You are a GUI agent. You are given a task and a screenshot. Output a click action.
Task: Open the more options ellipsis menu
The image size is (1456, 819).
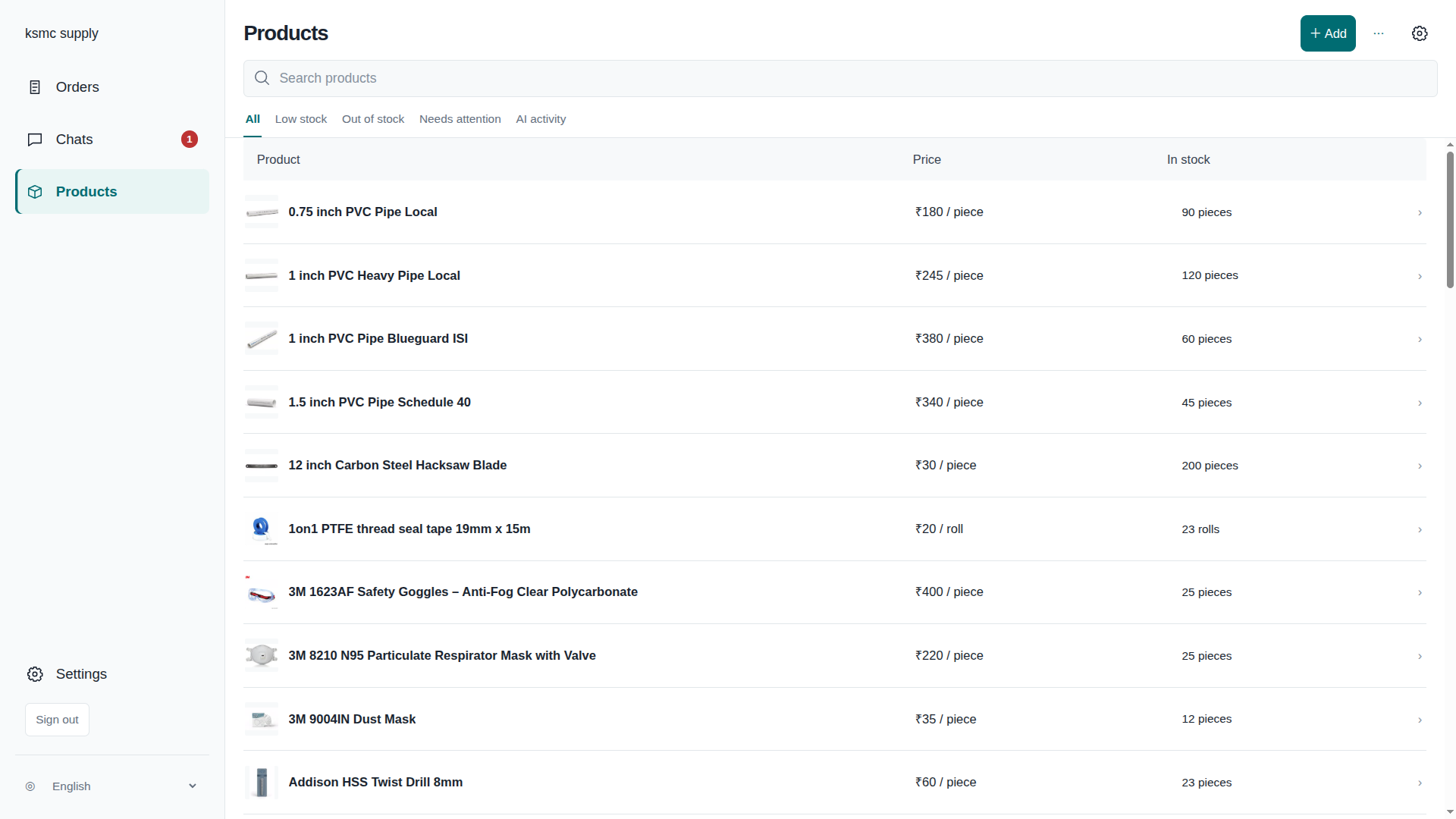point(1379,33)
